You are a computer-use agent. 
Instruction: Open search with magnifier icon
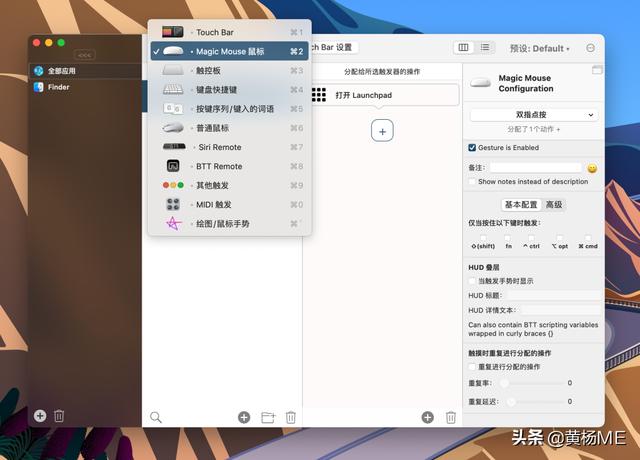click(x=156, y=417)
